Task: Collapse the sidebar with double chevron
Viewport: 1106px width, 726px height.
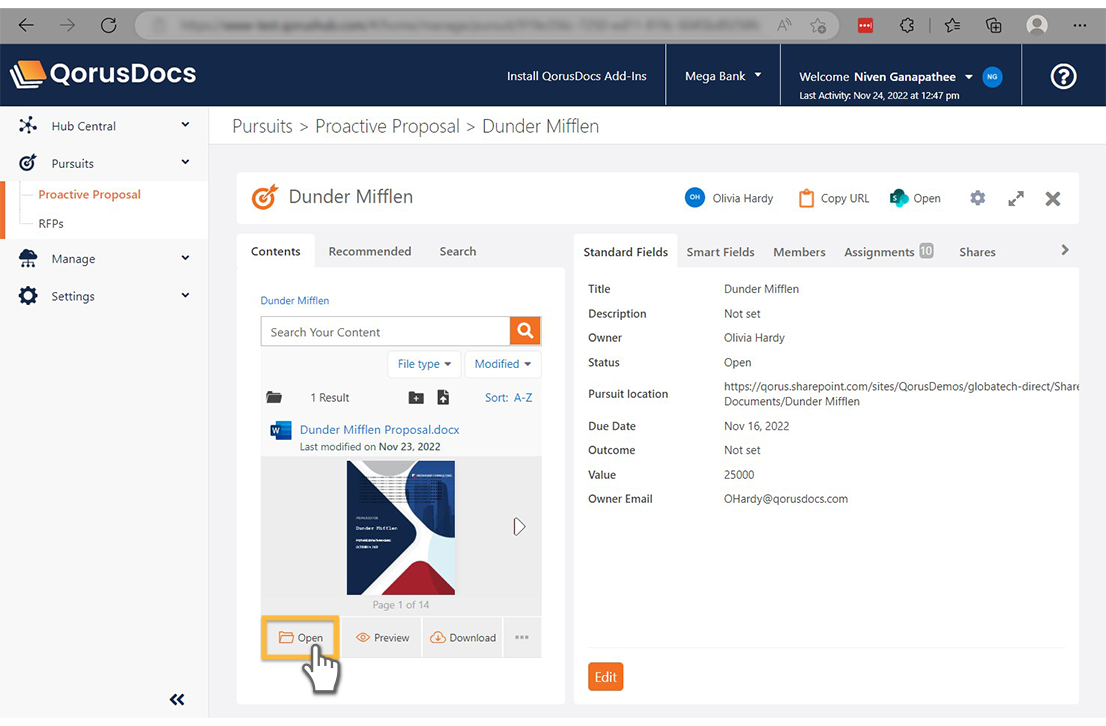Action: point(177,699)
